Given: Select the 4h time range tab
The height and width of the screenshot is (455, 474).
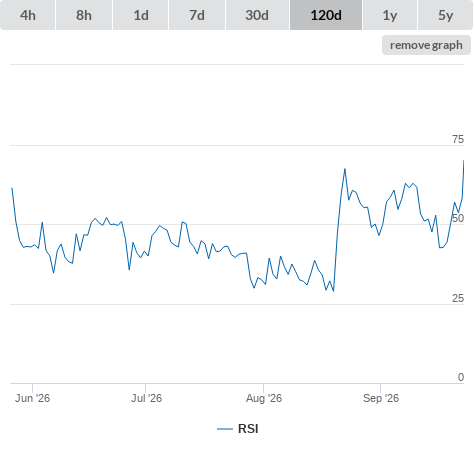Looking at the screenshot, I should pos(27,15).
